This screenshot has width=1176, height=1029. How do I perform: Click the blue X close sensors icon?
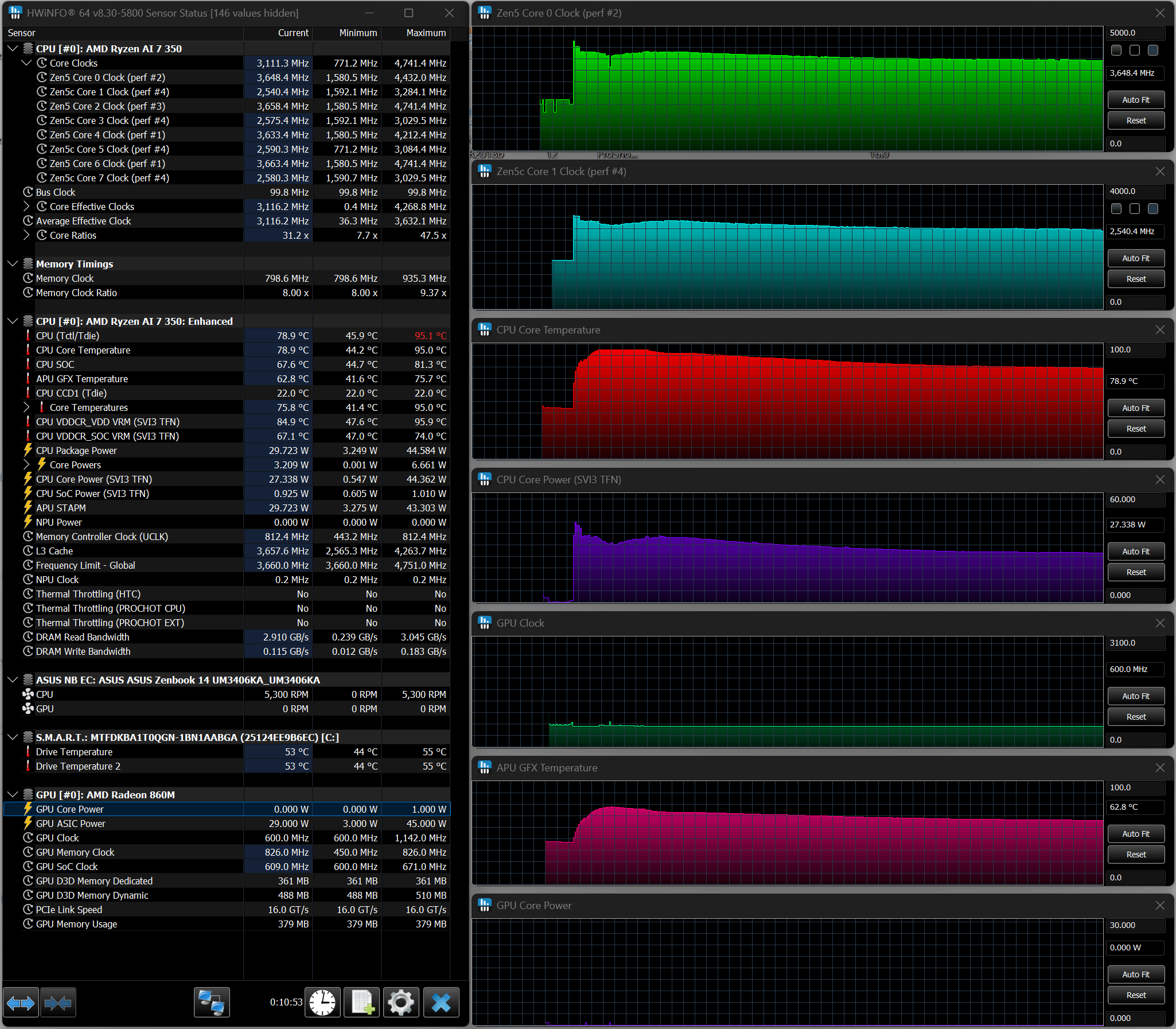441,1003
